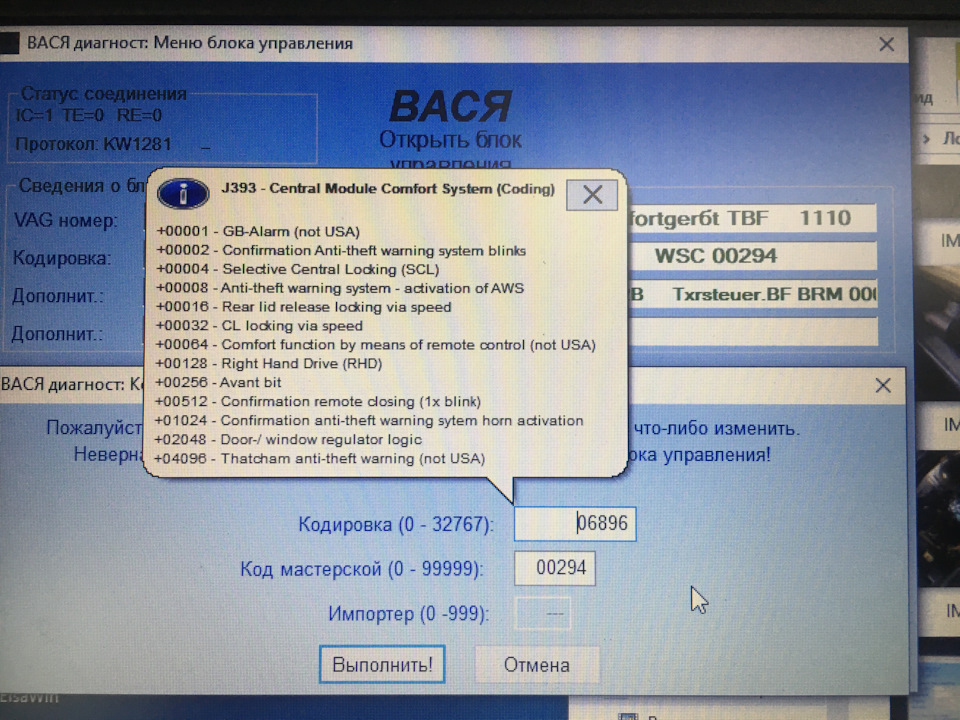The image size is (960, 720).
Task: Click the ВАСЯ logo heading
Action: tap(451, 107)
